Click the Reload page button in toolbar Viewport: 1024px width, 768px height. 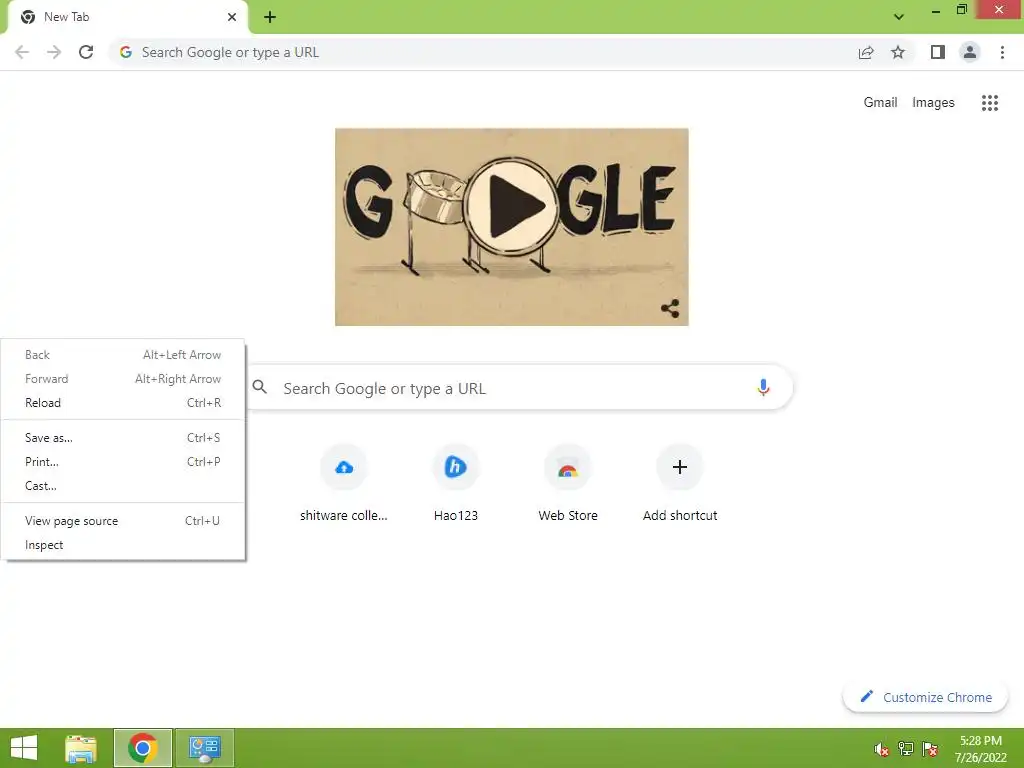click(x=86, y=52)
